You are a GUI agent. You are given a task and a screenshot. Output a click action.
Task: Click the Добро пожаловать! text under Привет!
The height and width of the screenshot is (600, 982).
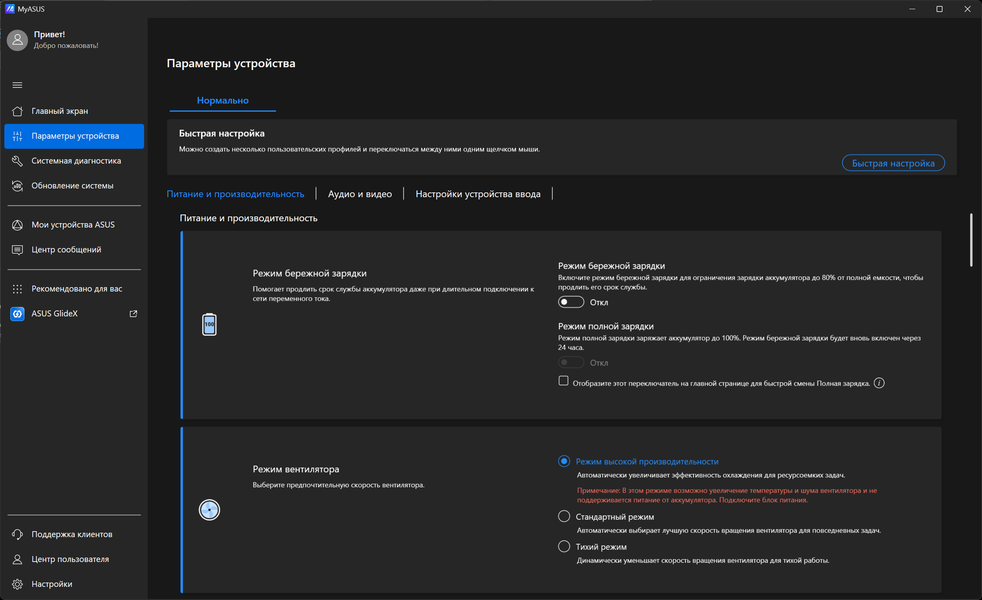[66, 46]
